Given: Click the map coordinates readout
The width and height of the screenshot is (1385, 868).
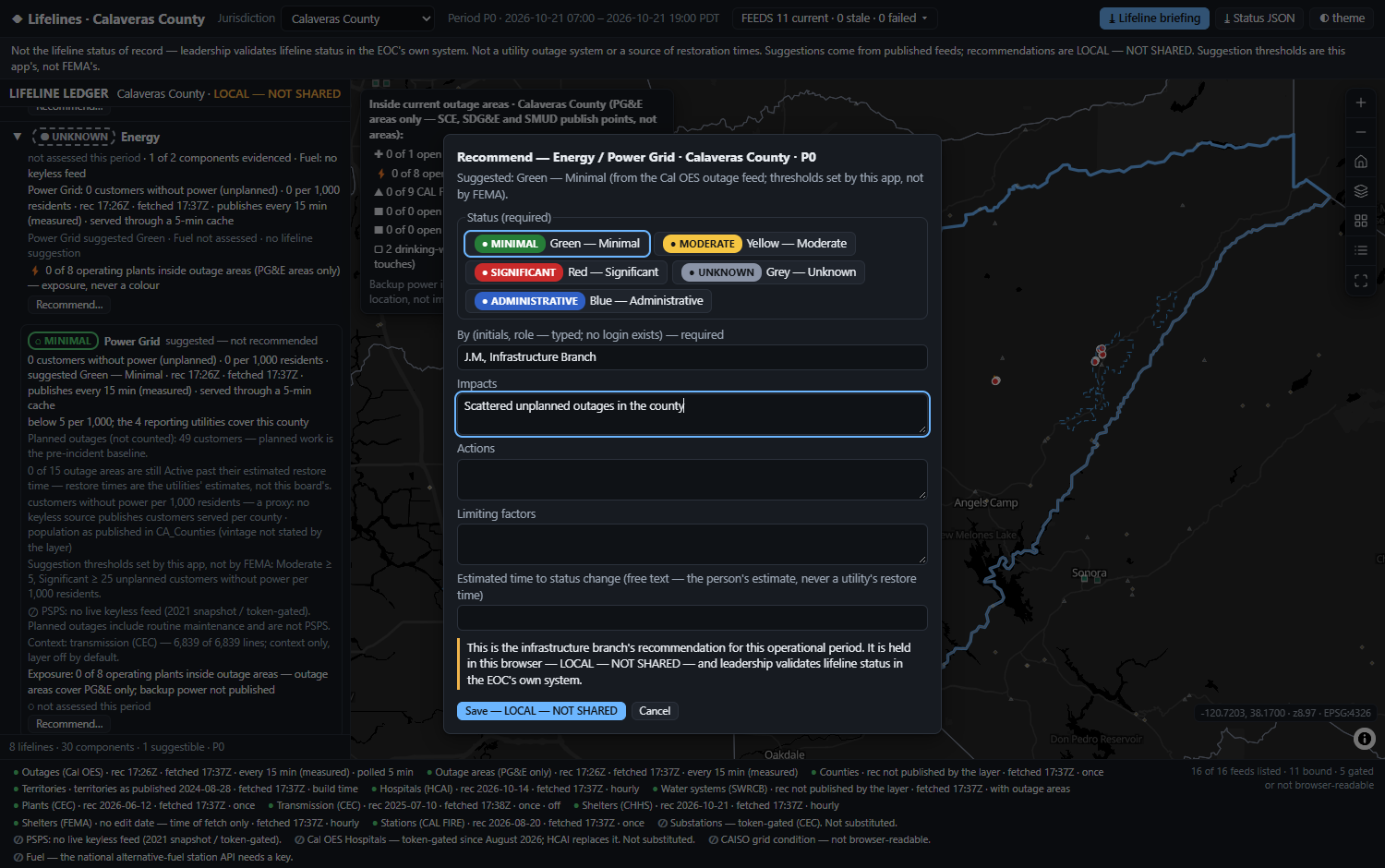Looking at the screenshot, I should (x=1286, y=713).
